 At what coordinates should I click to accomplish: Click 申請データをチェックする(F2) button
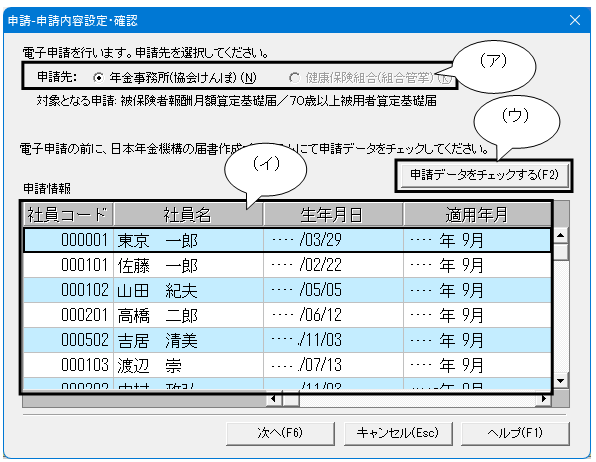tap(484, 175)
